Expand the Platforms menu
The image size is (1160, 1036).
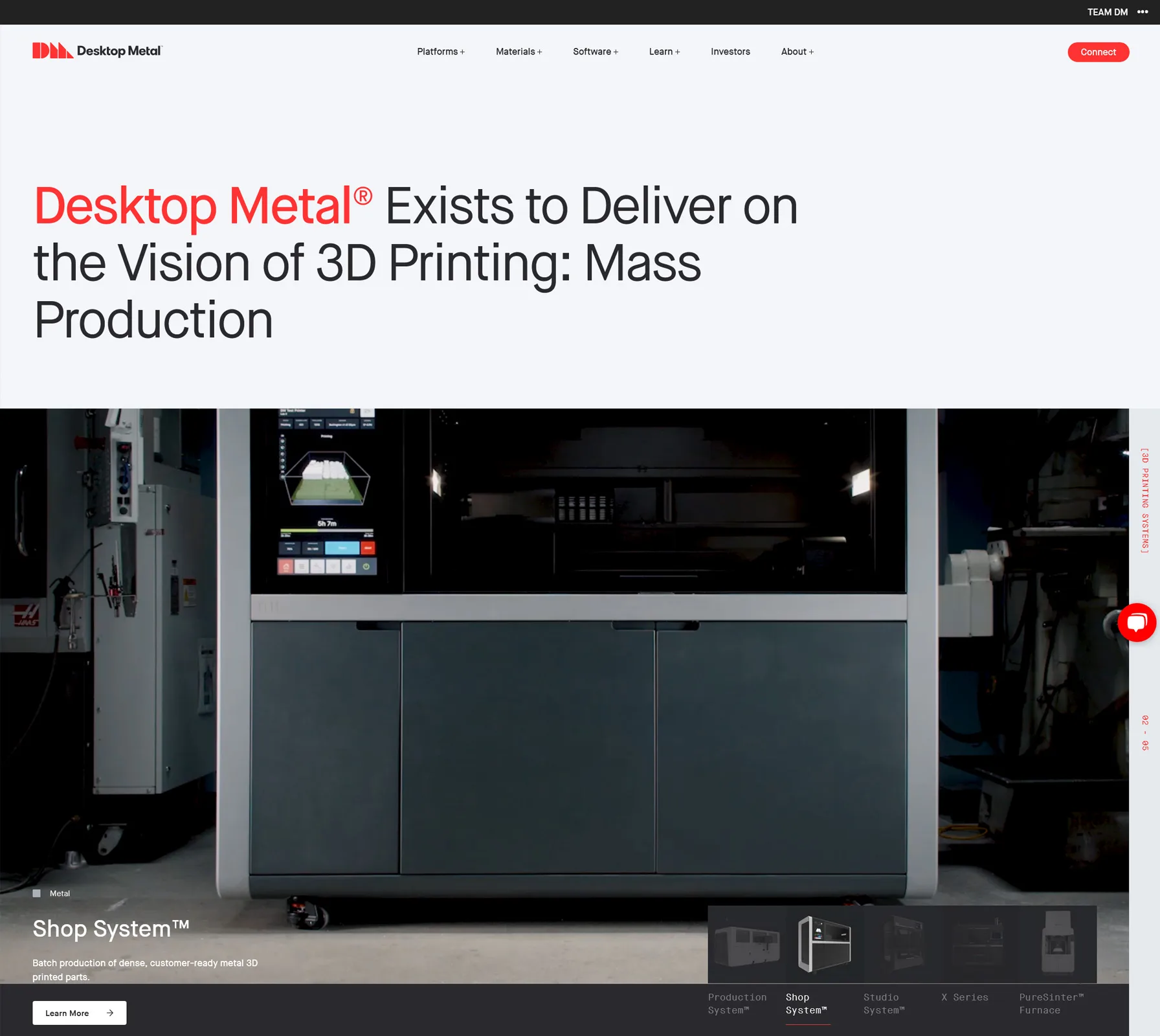click(x=441, y=52)
